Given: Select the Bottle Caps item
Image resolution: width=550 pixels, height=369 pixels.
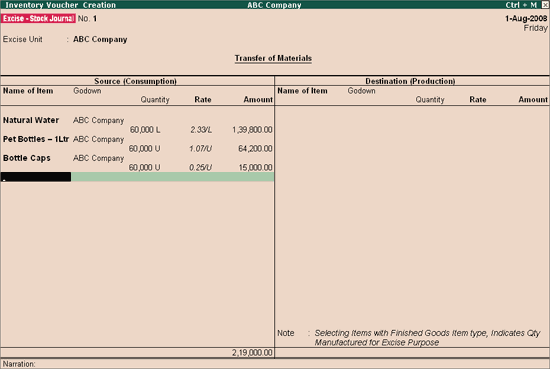Looking at the screenshot, I should click(x=27, y=158).
